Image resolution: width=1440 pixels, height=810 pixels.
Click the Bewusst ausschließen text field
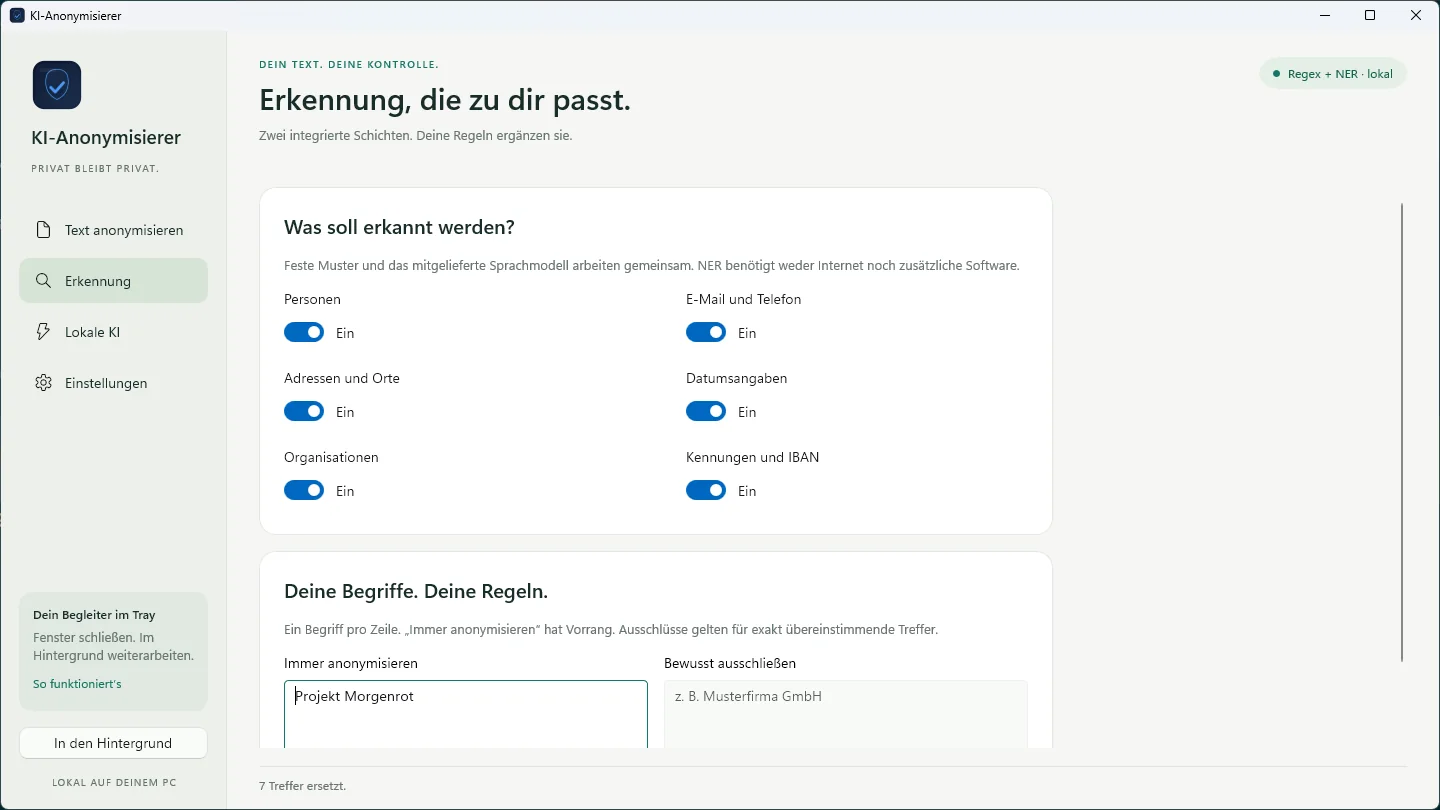point(846,714)
